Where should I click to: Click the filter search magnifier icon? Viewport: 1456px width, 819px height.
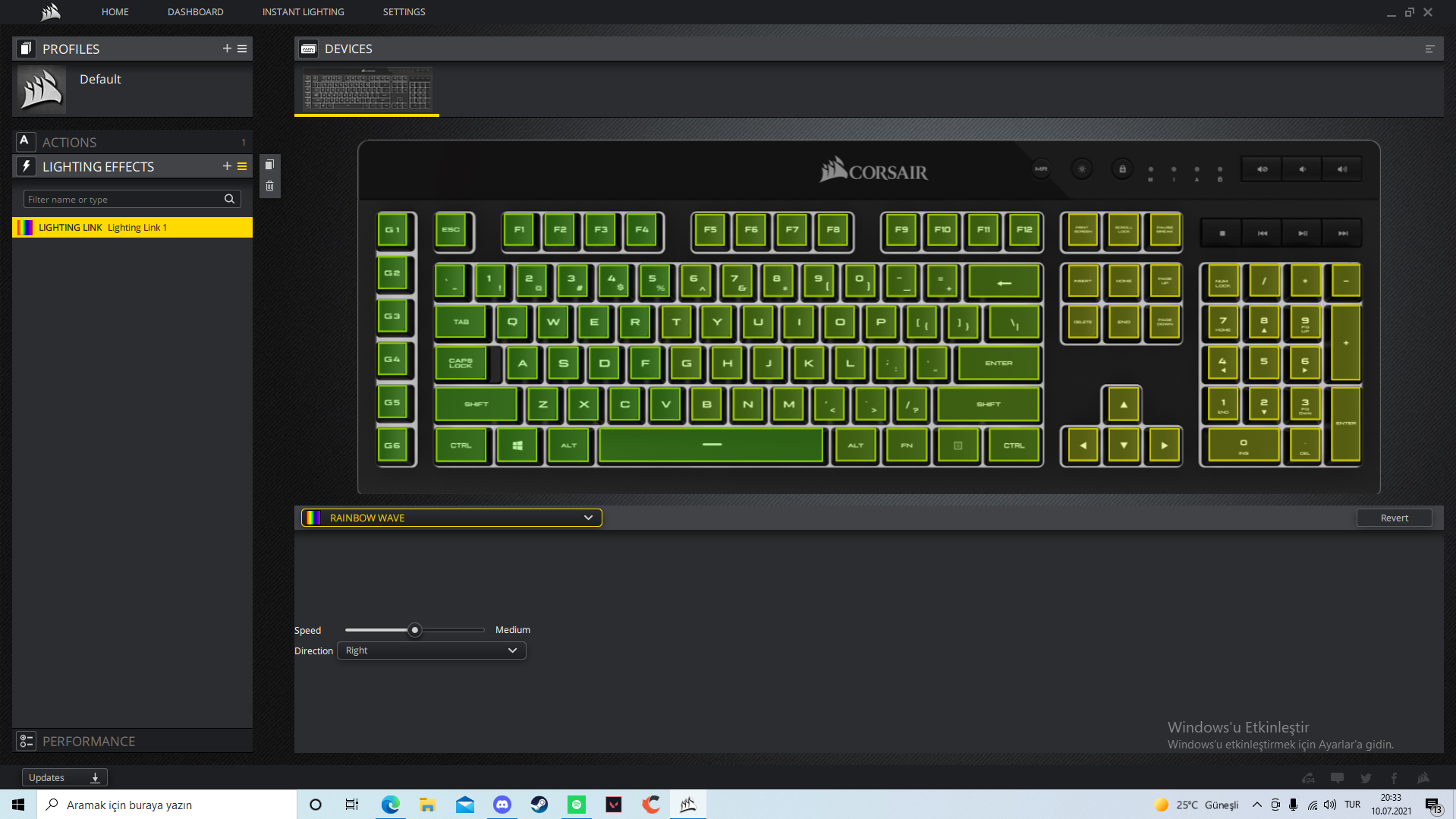coord(229,199)
